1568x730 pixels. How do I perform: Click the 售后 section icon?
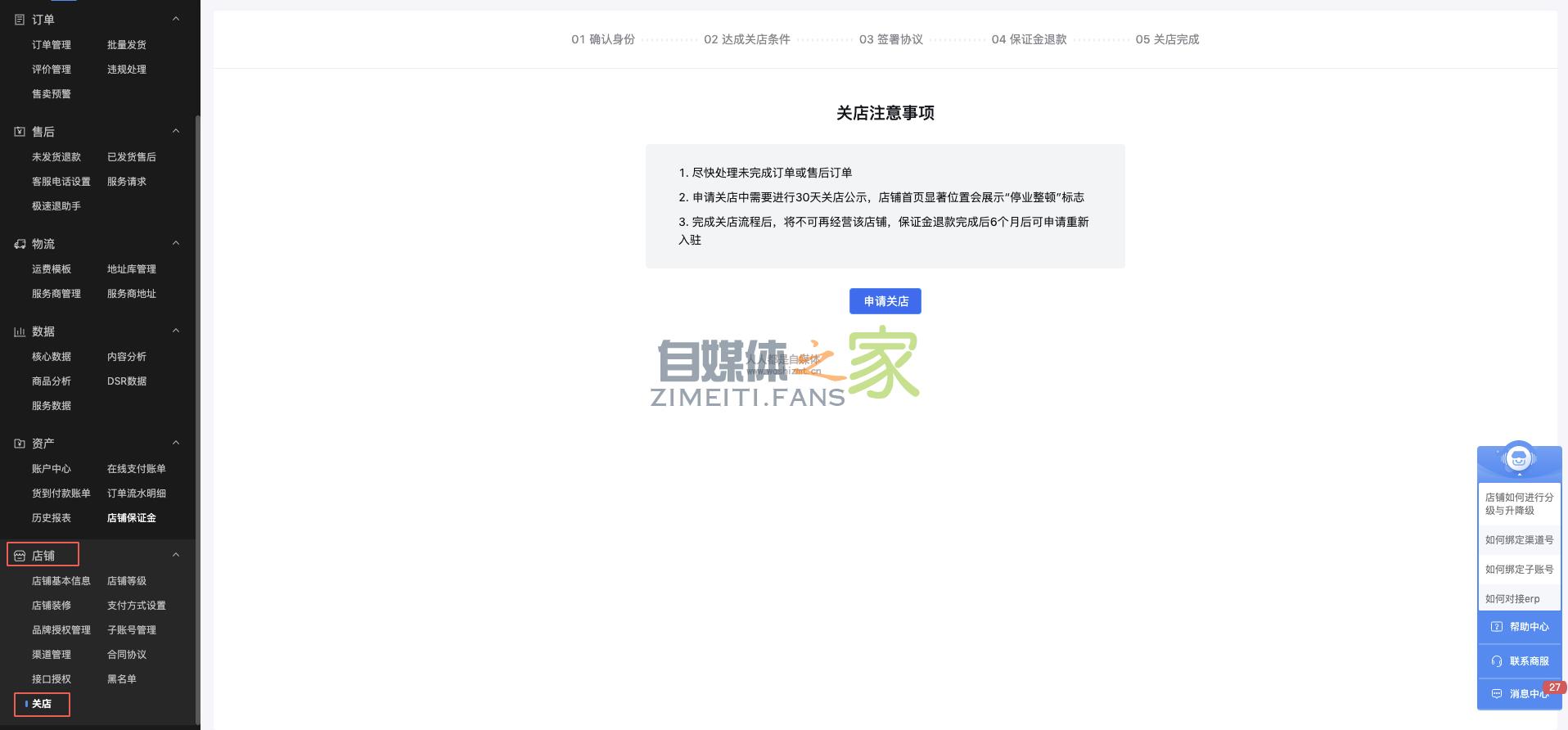tap(20, 132)
